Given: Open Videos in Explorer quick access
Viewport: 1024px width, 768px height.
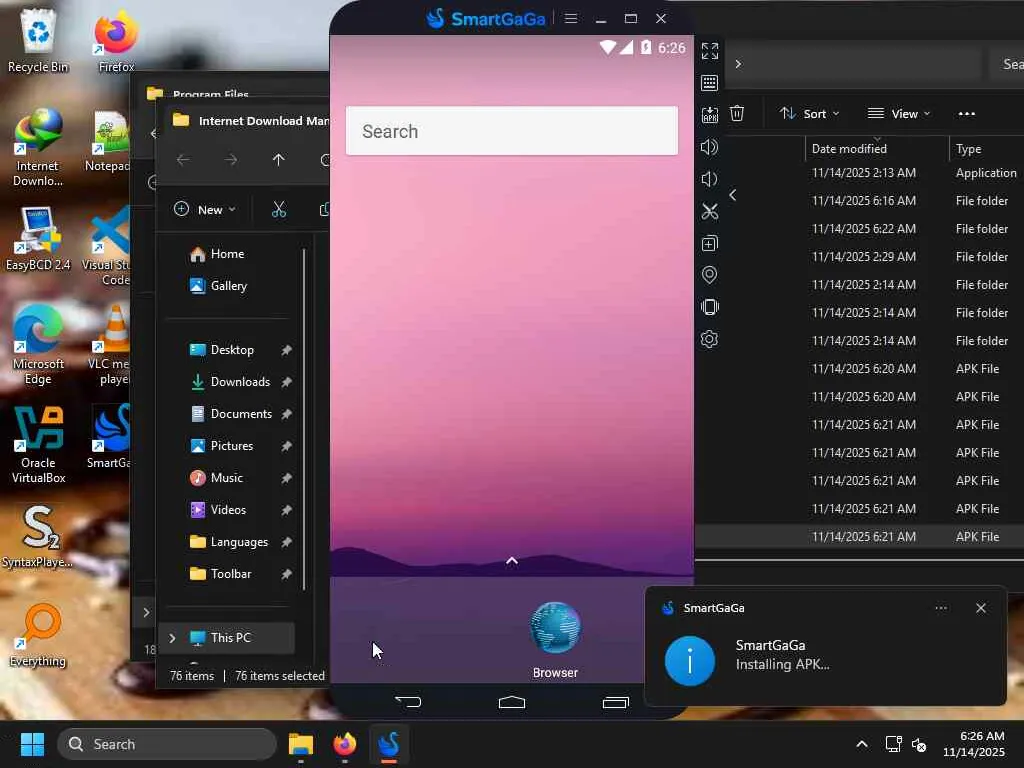Looking at the screenshot, I should coord(228,510).
